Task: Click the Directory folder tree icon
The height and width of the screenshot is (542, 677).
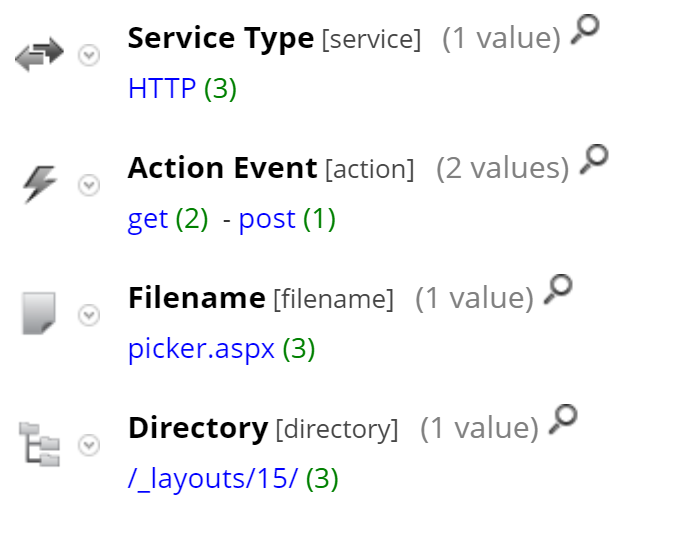Action: click(40, 443)
